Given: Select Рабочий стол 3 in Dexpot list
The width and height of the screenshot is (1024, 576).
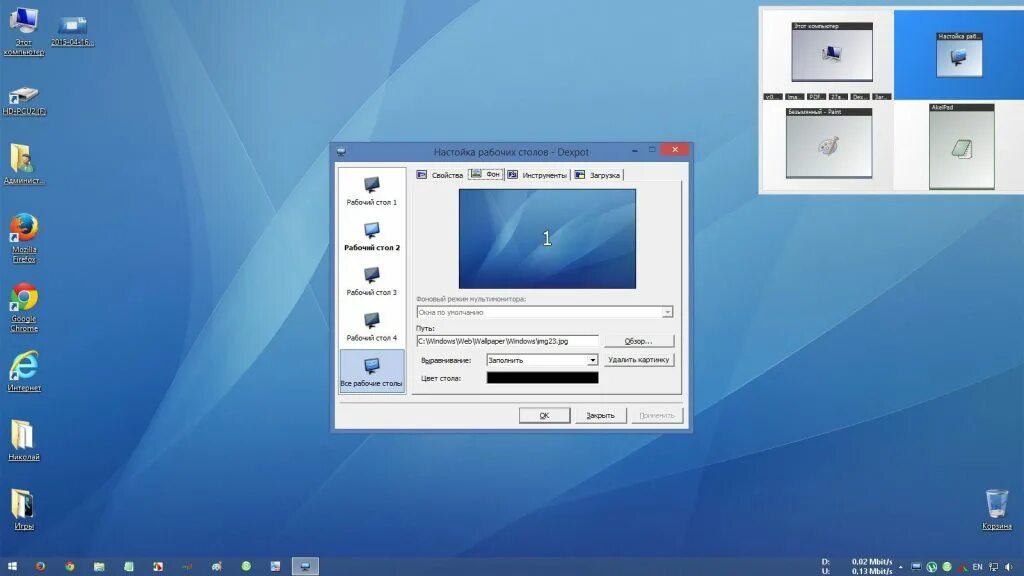Looking at the screenshot, I should 372,281.
